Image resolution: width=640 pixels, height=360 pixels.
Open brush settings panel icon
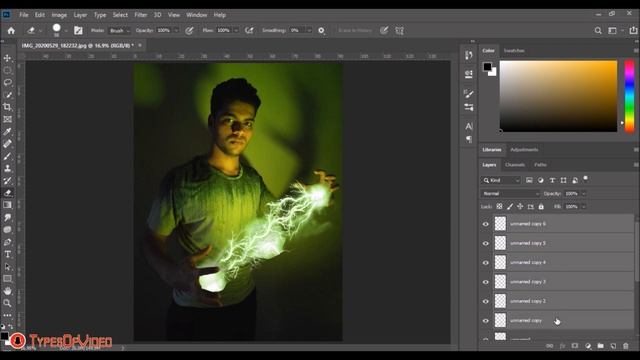[x=78, y=31]
